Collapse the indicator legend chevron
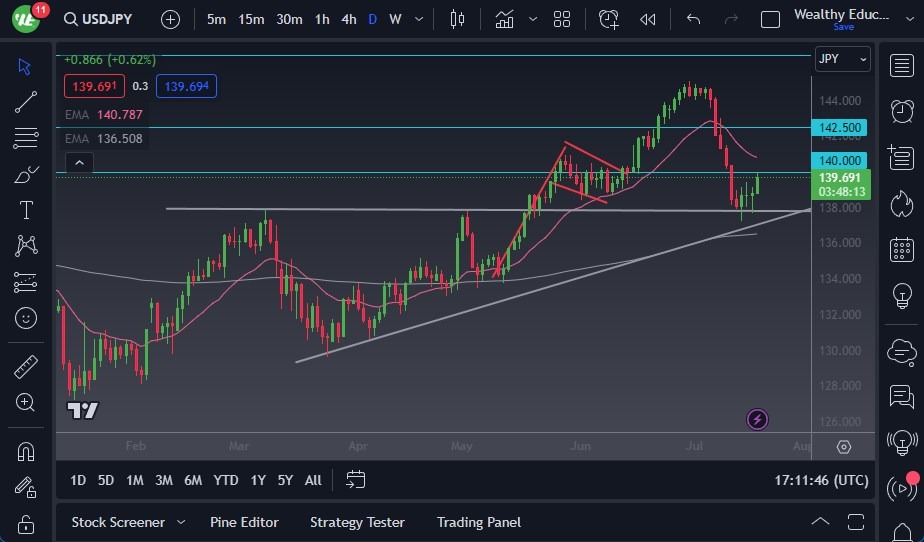 pyautogui.click(x=79, y=163)
